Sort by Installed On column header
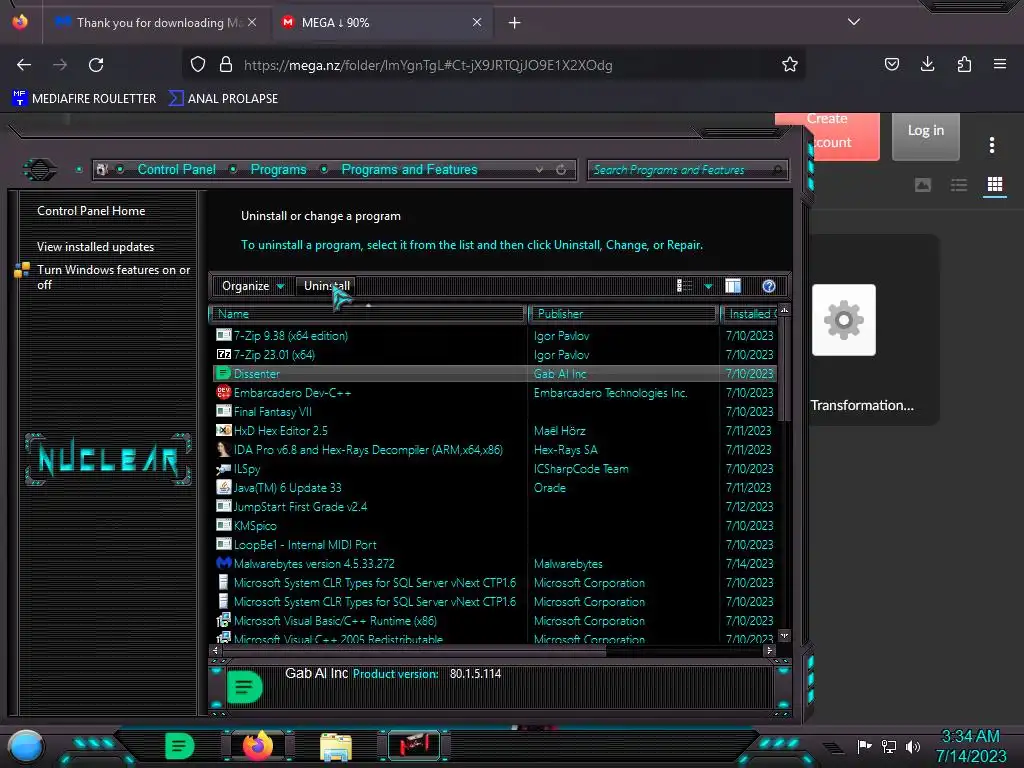This screenshot has height=768, width=1024. (750, 314)
